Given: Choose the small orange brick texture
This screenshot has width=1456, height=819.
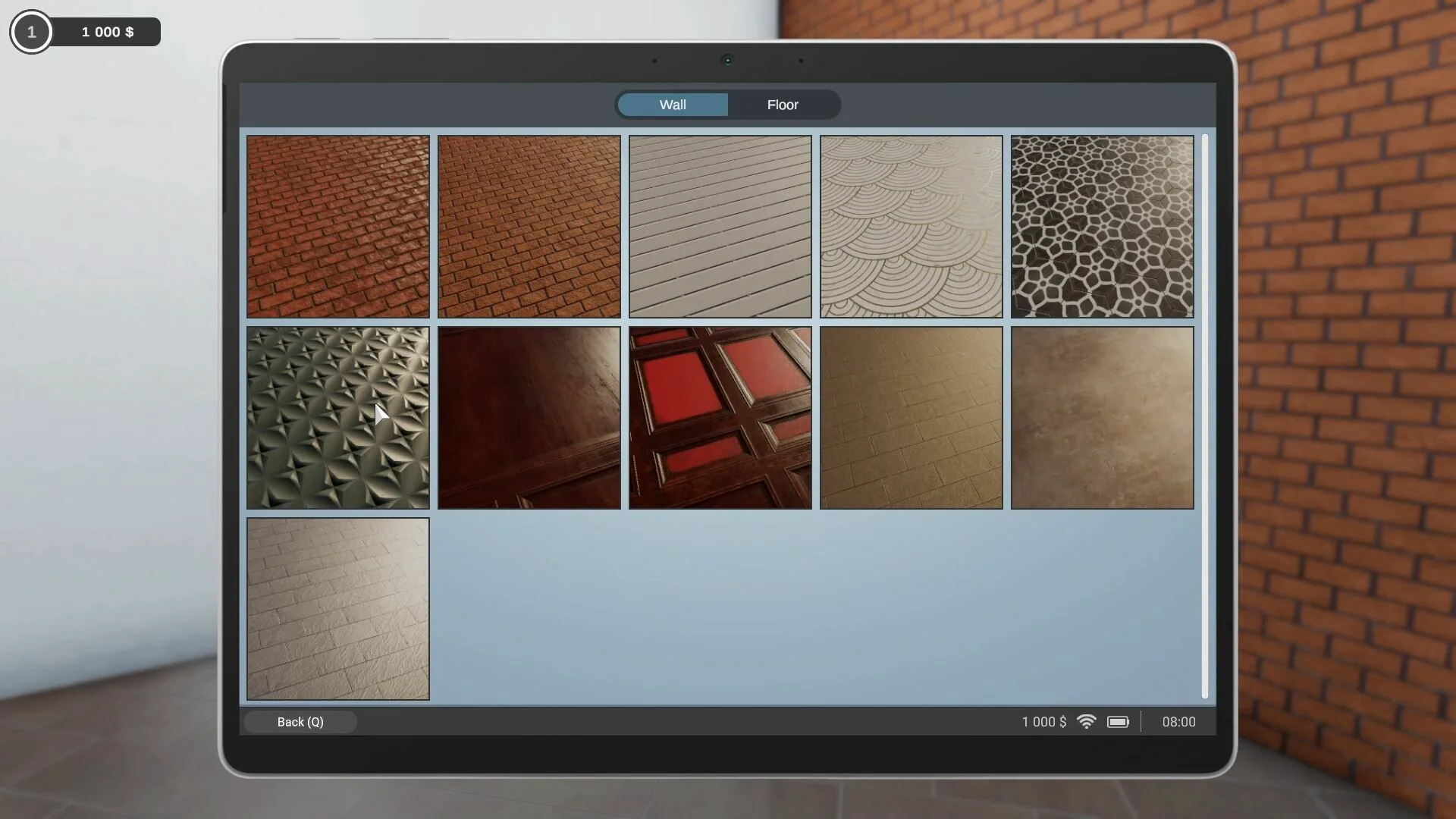Looking at the screenshot, I should [529, 227].
